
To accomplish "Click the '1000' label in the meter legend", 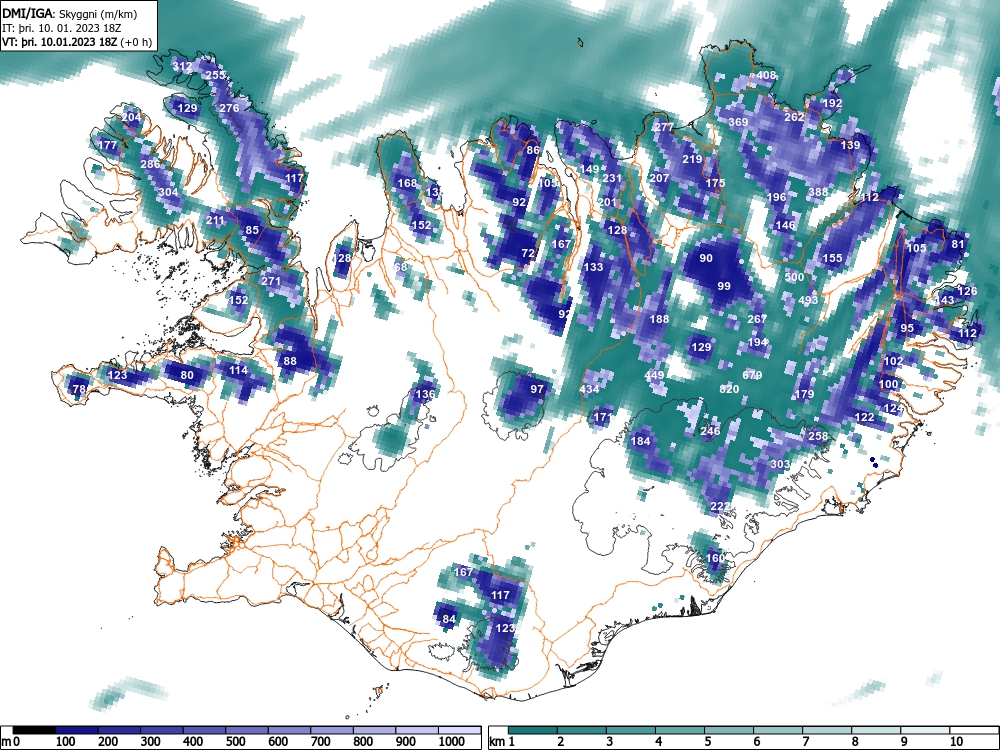I will [451, 742].
